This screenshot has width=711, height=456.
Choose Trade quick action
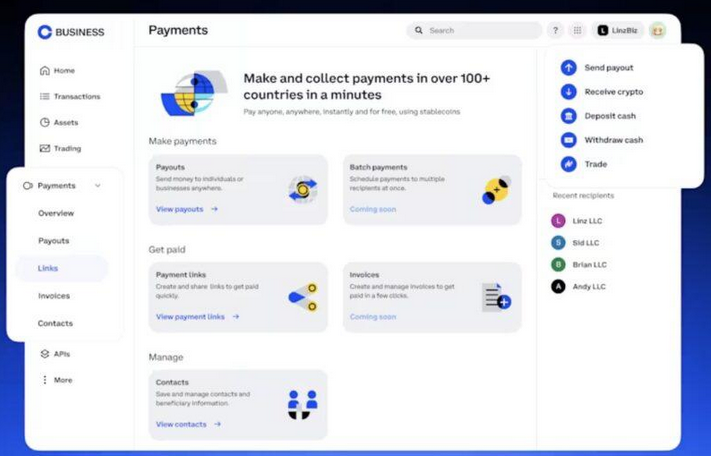(x=595, y=164)
